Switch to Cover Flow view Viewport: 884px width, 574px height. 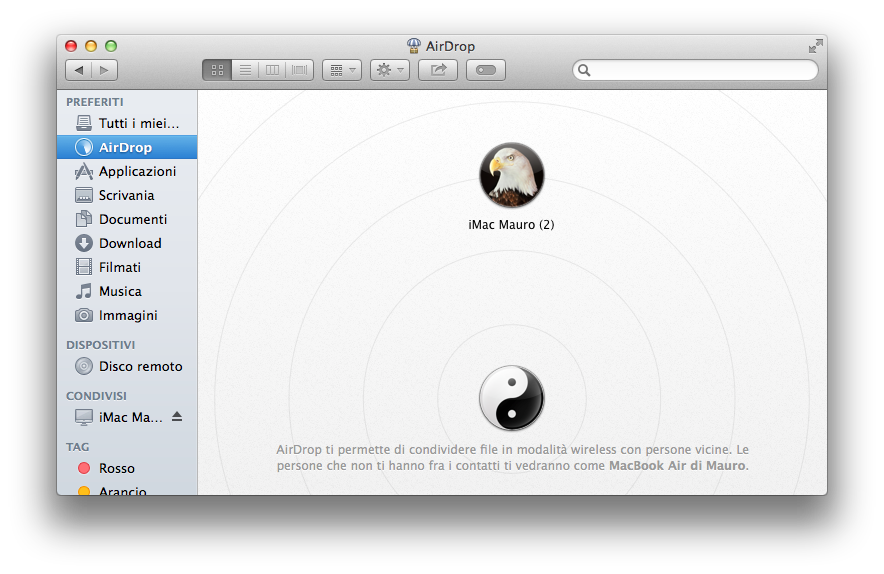[299, 70]
